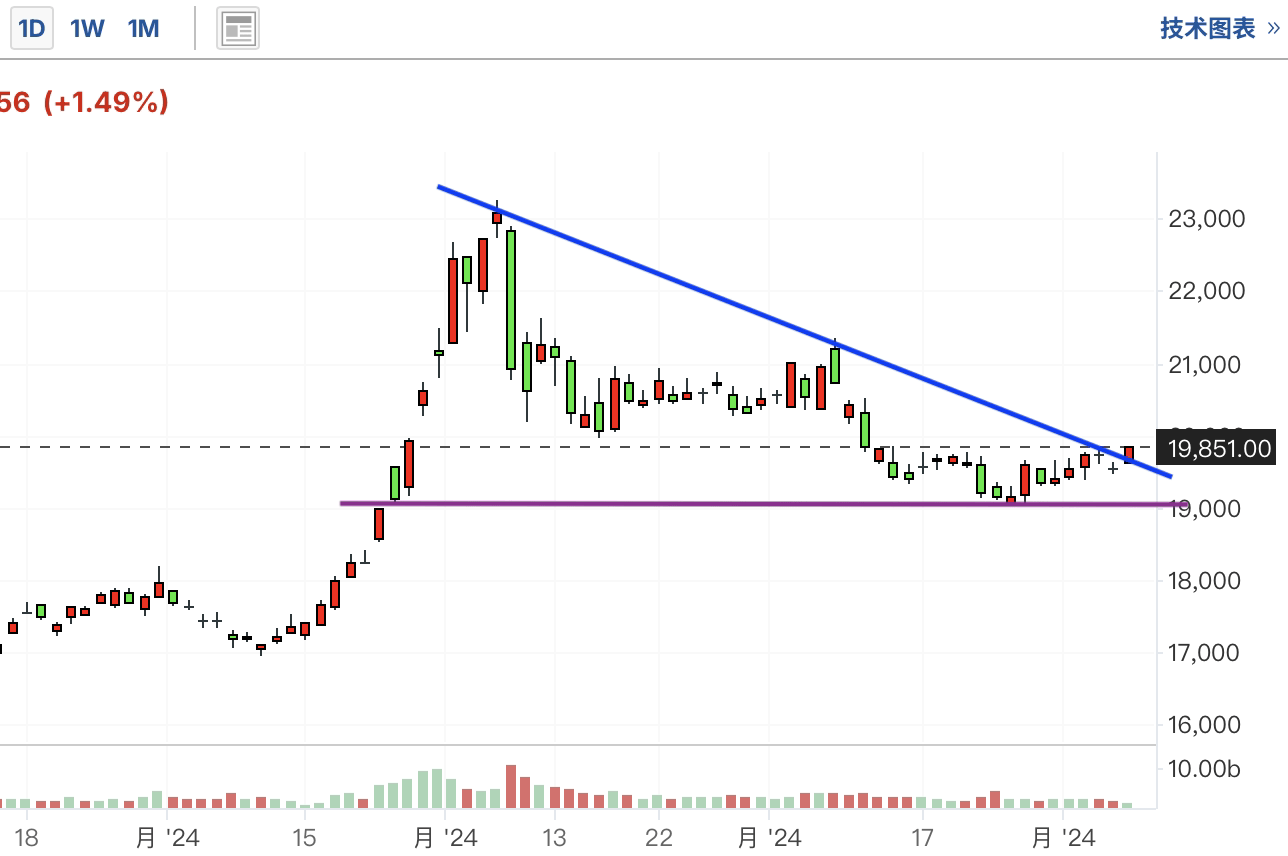Click the 19,851.00 current price label
Screen dimensions: 1288x856
[1216, 448]
